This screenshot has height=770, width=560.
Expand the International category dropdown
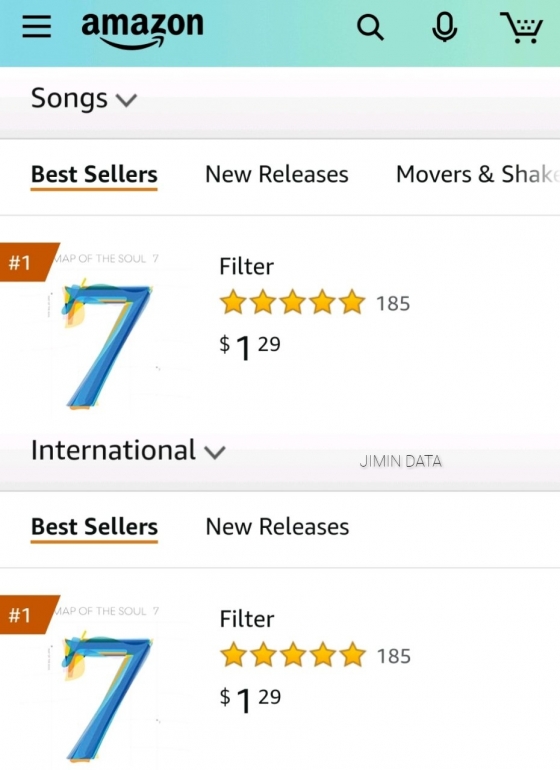coord(128,450)
